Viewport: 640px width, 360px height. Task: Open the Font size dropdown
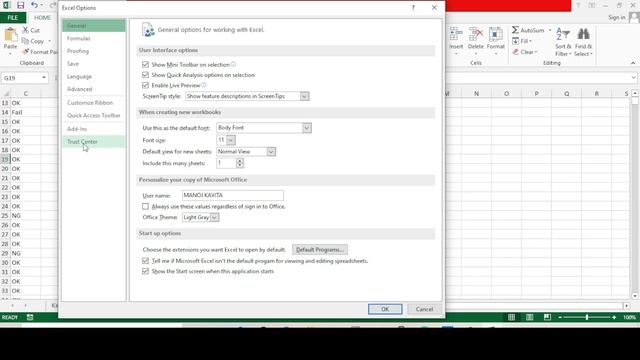pyautogui.click(x=231, y=140)
